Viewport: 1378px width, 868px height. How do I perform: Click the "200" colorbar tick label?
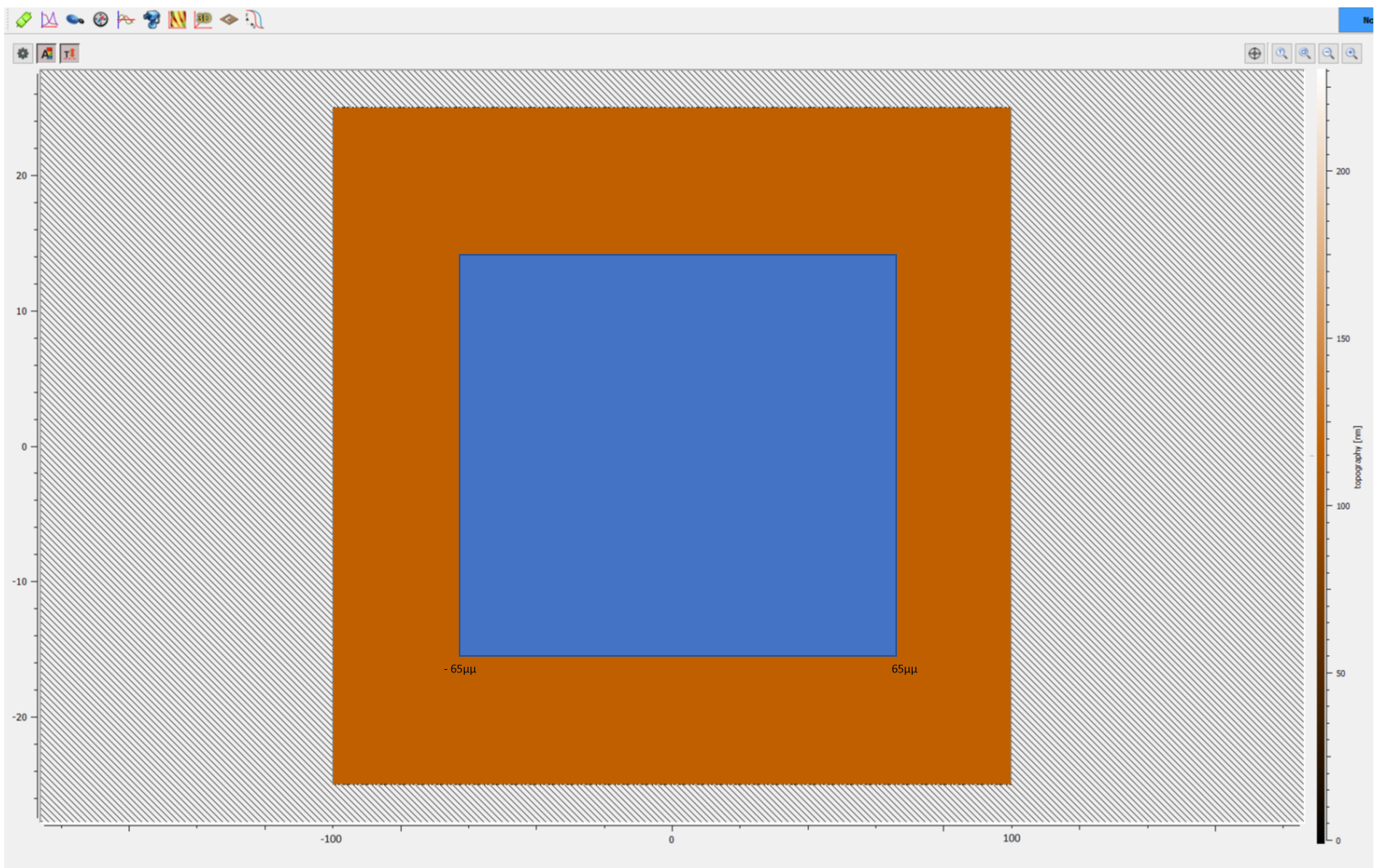pos(1343,171)
